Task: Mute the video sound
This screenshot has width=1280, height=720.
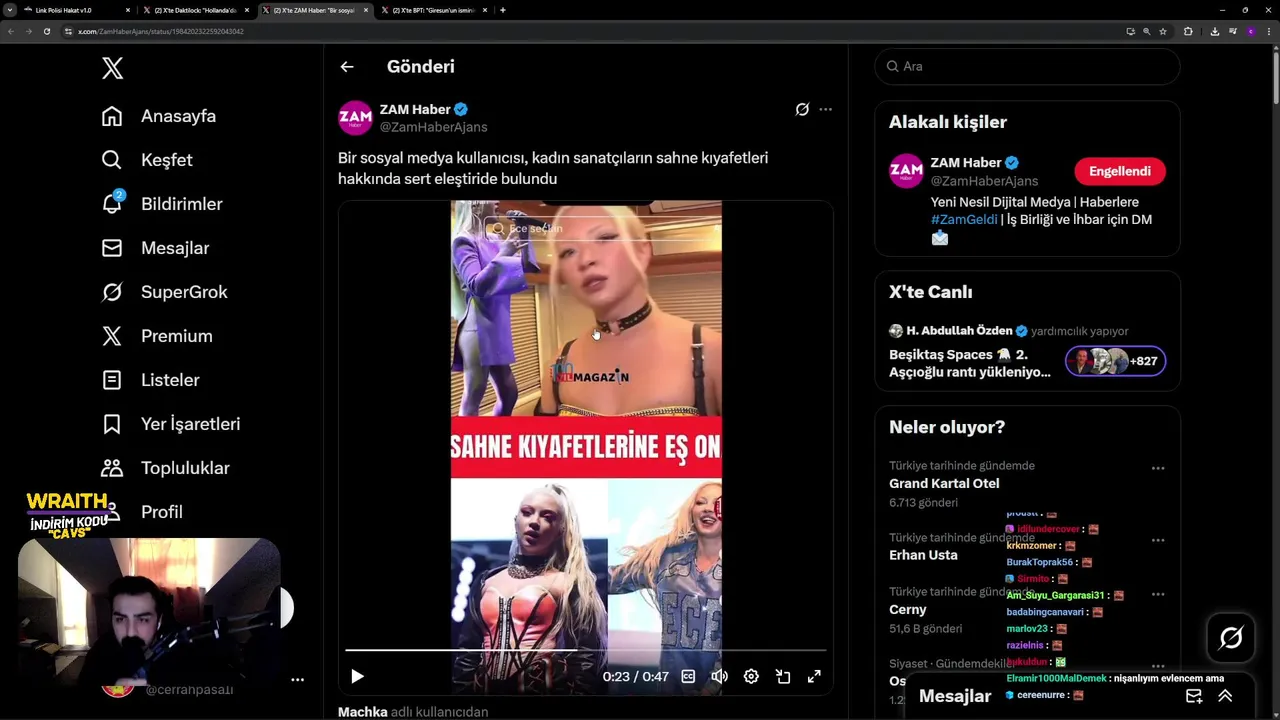Action: tap(719, 677)
